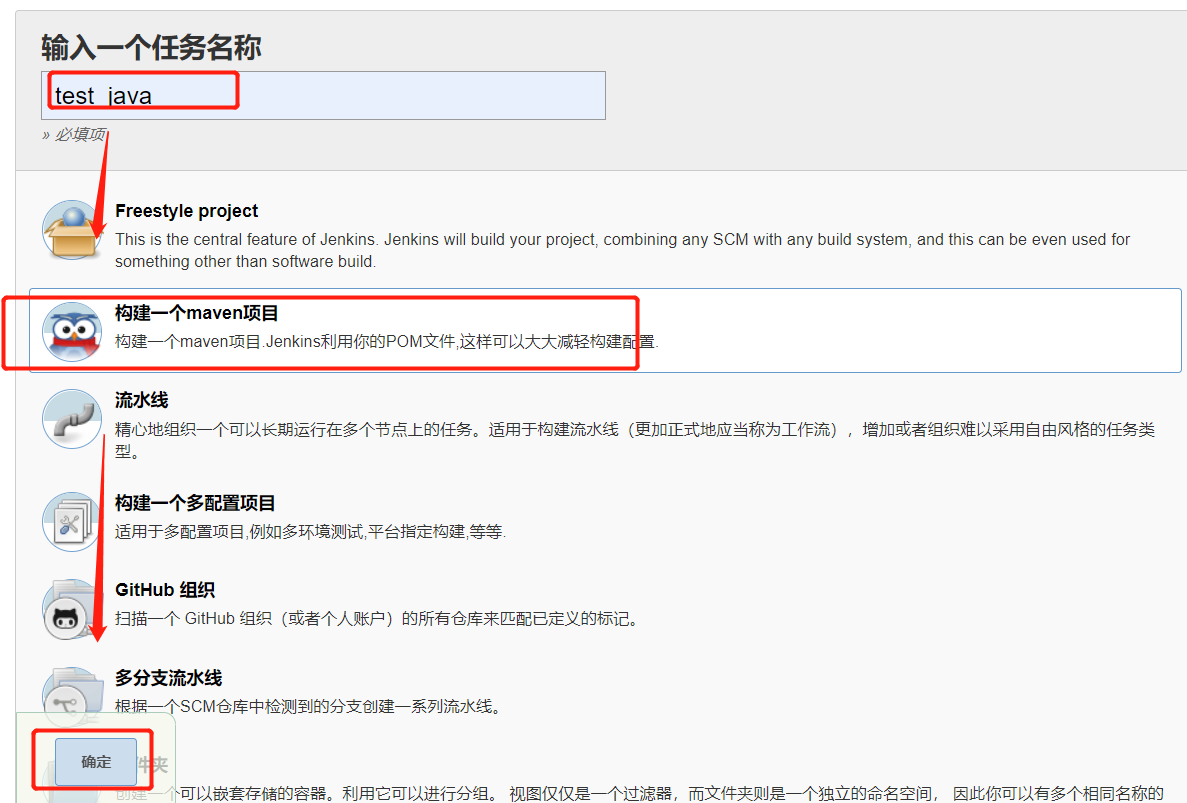Select the 流水线 title

click(x=142, y=400)
